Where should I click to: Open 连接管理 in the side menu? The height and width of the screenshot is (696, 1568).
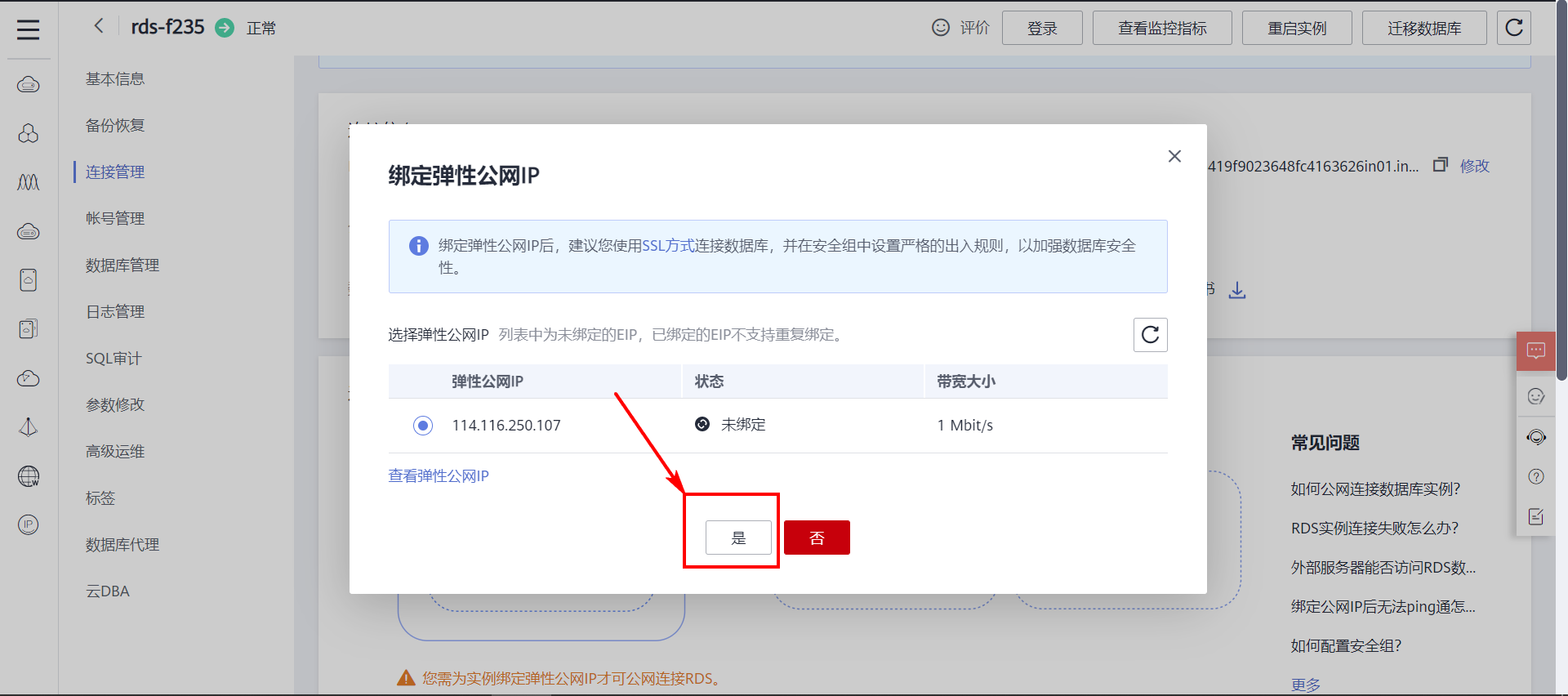point(115,172)
